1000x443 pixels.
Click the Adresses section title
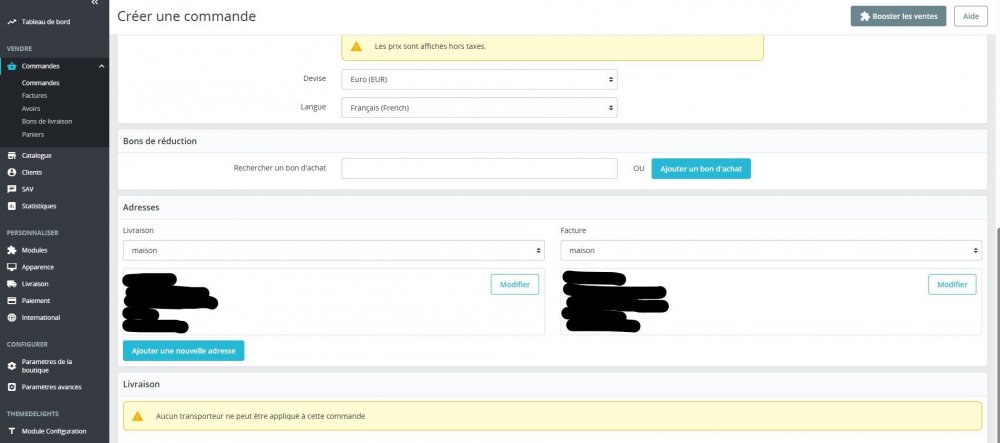pos(142,207)
